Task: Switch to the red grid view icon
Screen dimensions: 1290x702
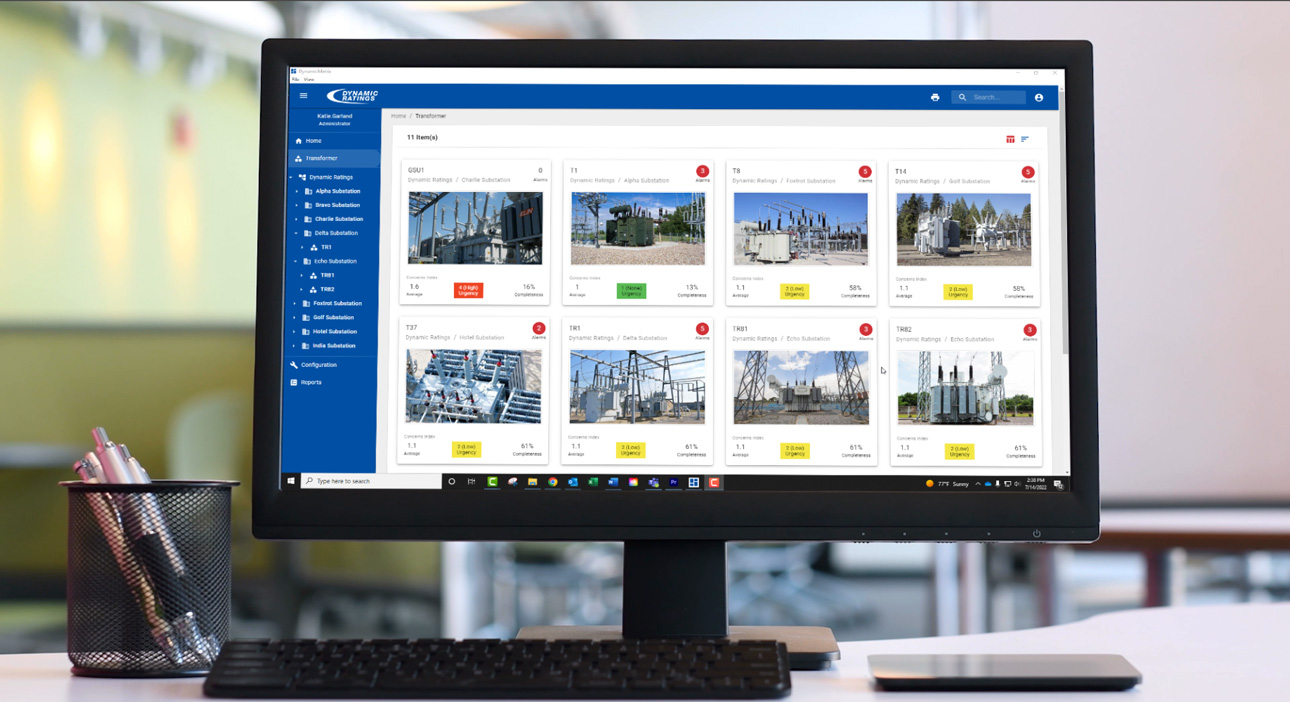Action: pos(1010,139)
